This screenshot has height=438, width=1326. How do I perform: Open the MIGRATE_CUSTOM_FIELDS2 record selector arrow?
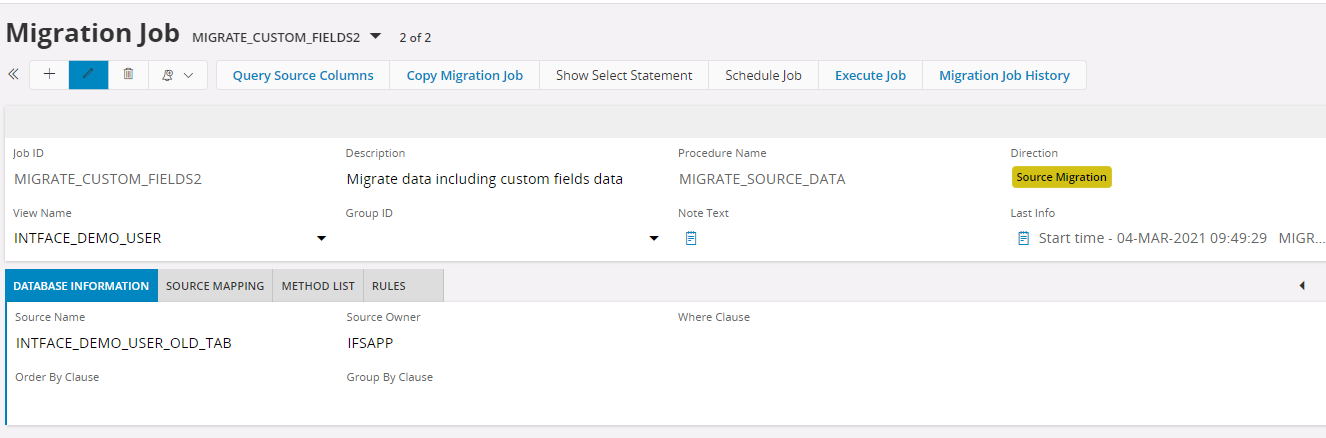[x=375, y=37]
